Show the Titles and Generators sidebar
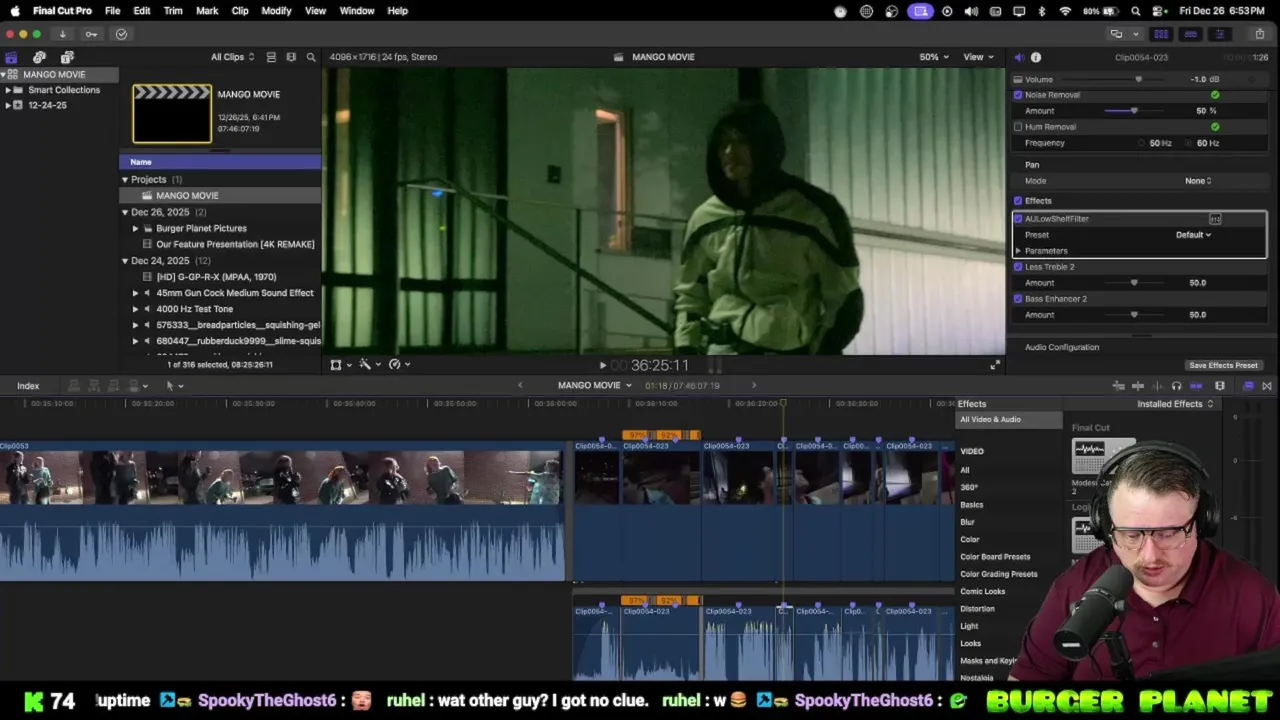1280x720 pixels. point(67,57)
